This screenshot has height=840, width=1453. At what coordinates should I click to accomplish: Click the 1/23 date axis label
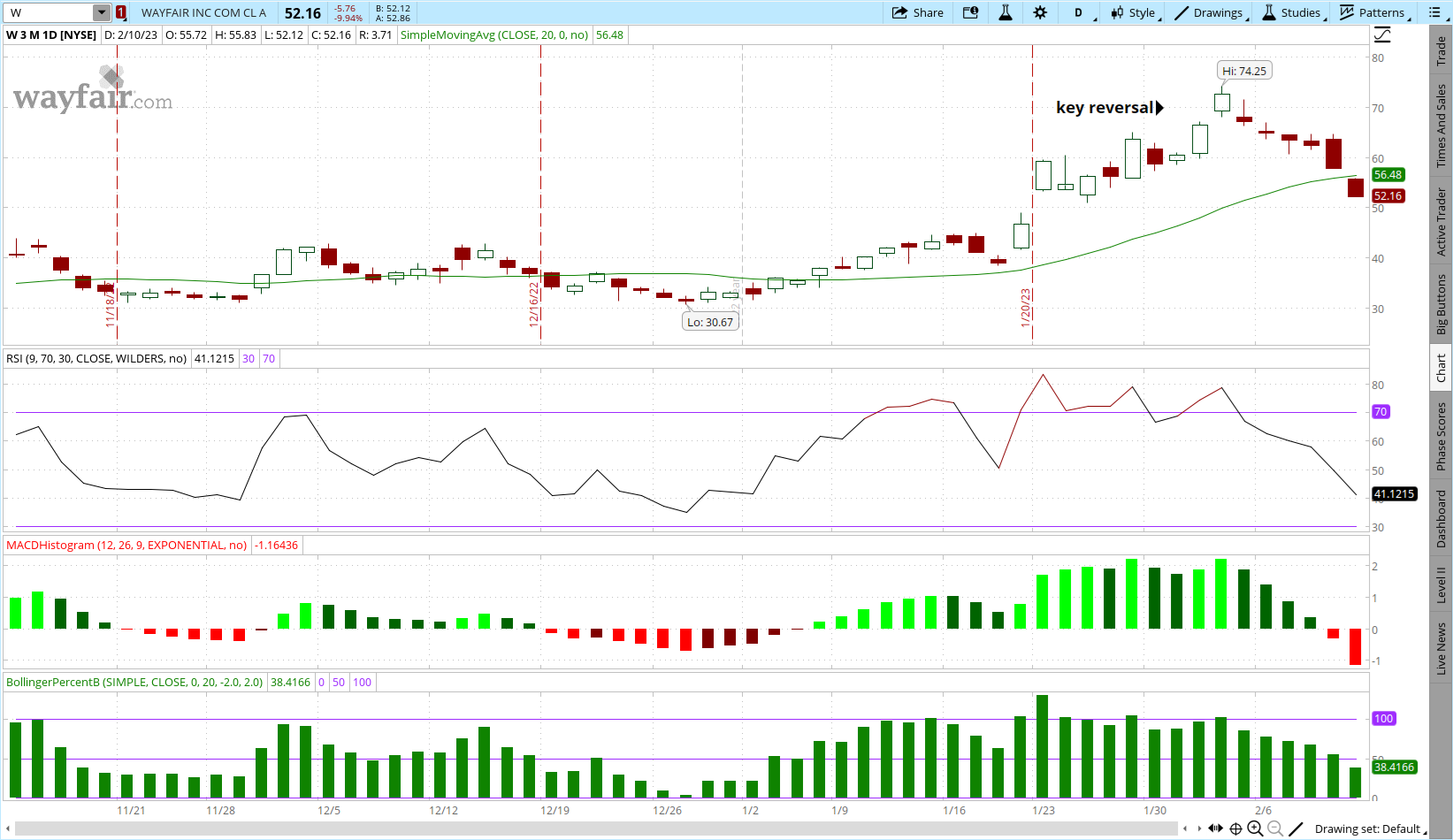coord(1044,810)
